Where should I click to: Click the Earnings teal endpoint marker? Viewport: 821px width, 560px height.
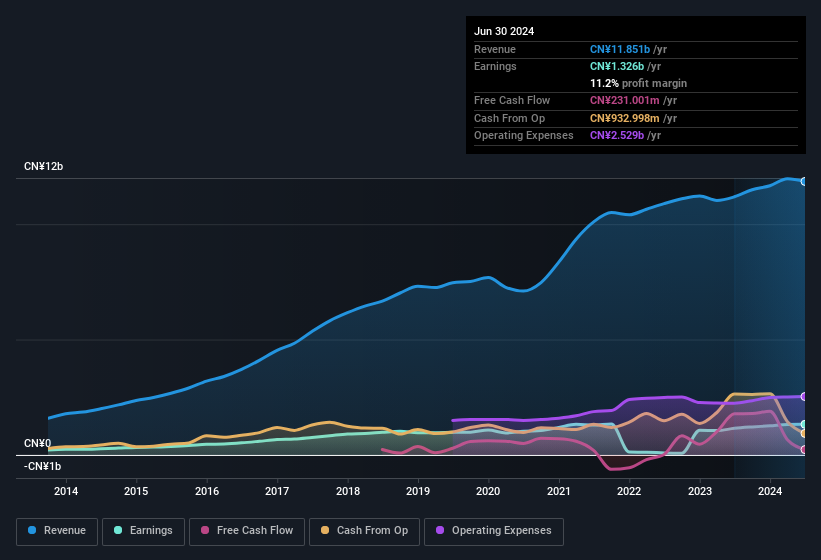point(804,424)
